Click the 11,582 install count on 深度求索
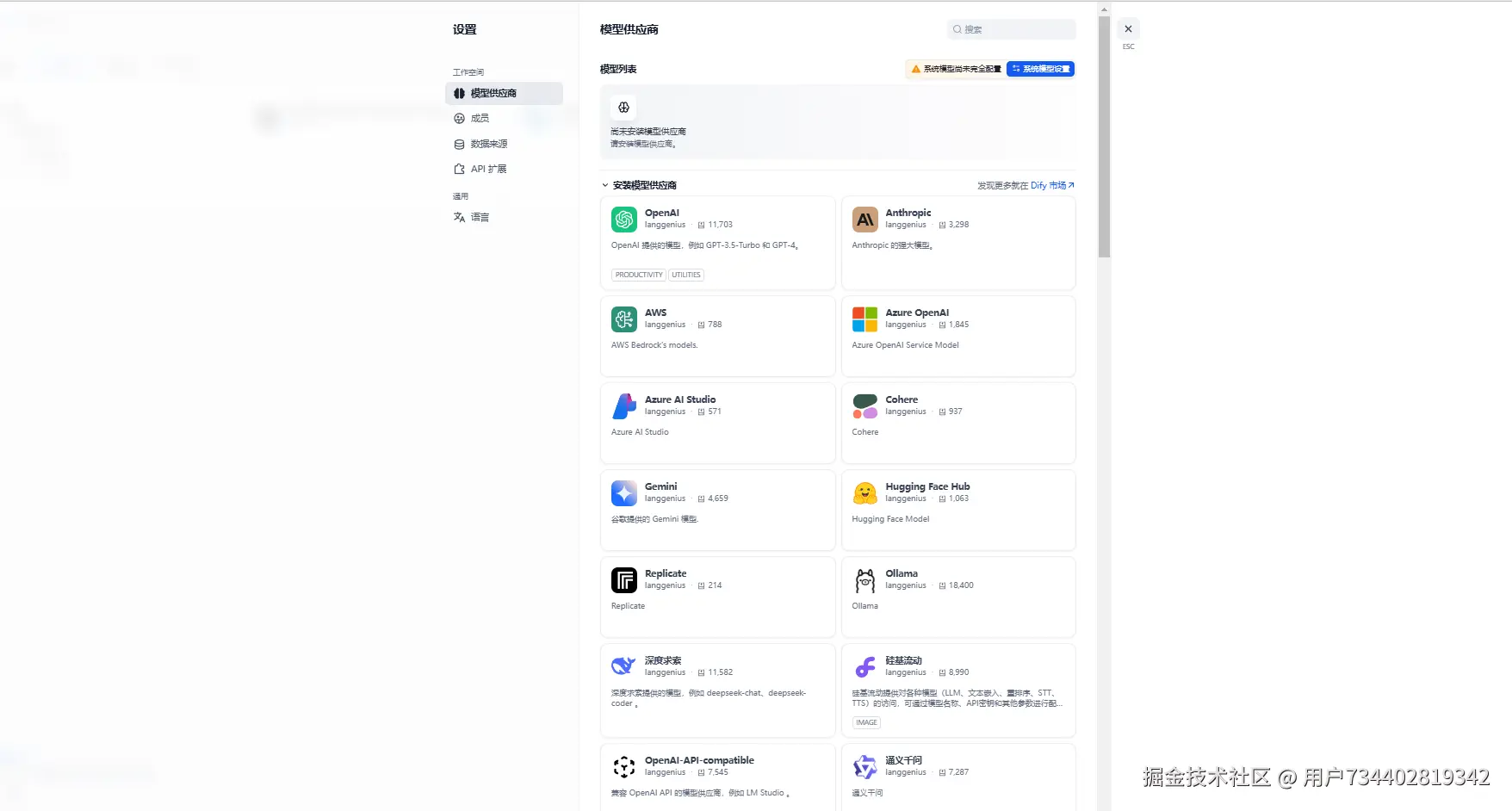The height and width of the screenshot is (811, 1512). pos(721,673)
